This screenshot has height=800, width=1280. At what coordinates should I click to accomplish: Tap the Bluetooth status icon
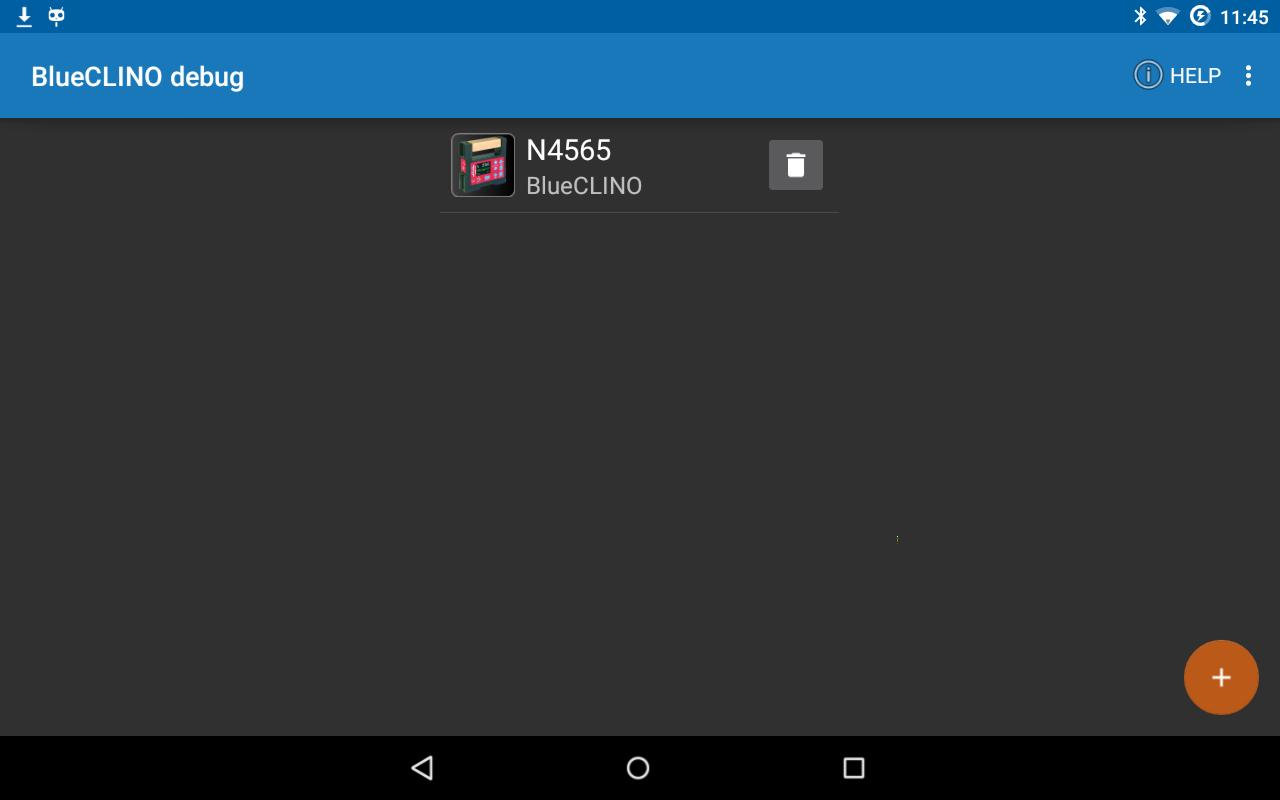1139,16
